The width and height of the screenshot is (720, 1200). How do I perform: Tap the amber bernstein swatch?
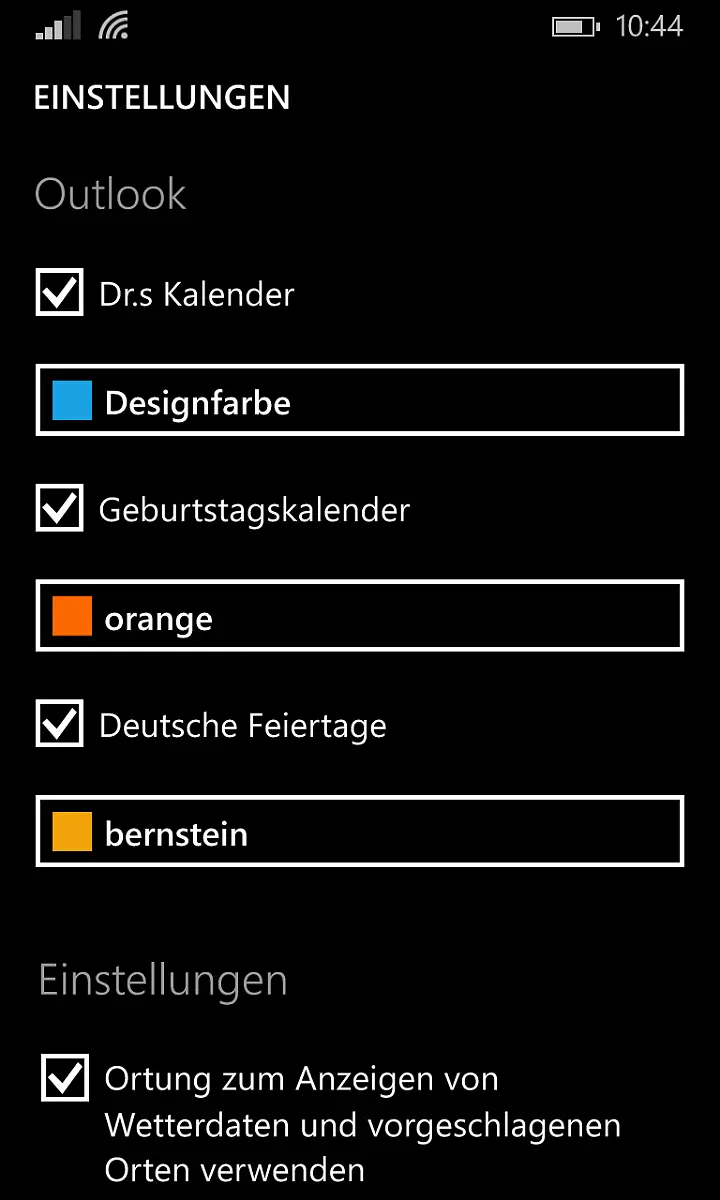[70, 830]
